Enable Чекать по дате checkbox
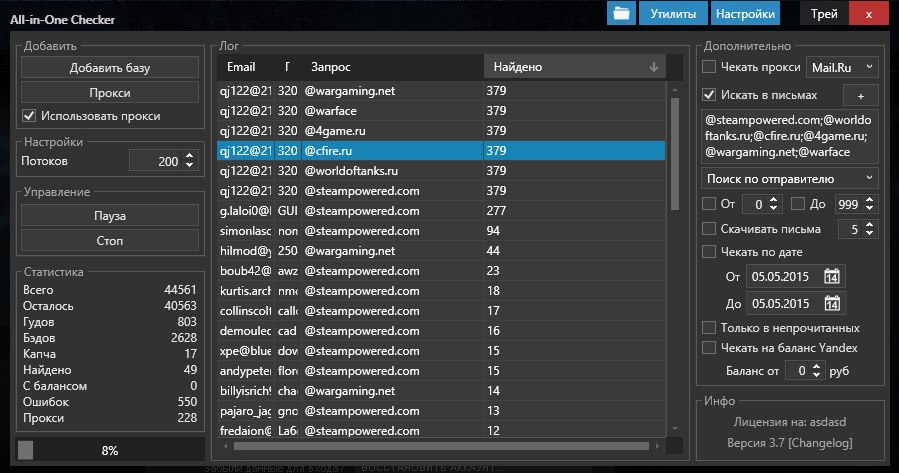 (709, 252)
